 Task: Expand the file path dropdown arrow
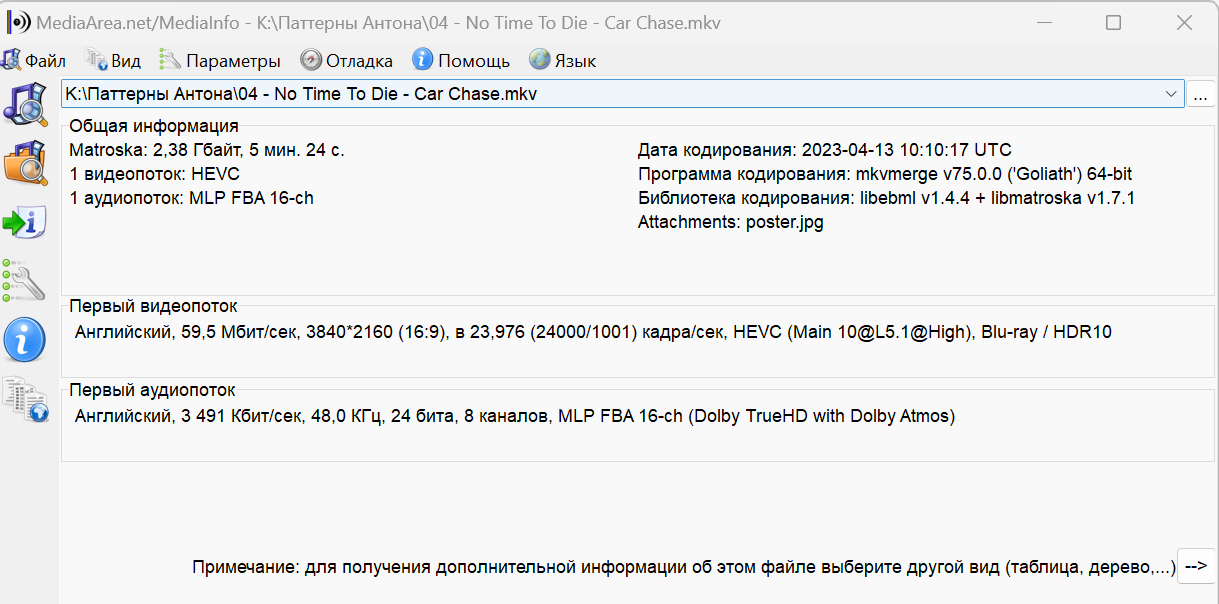point(1171,94)
